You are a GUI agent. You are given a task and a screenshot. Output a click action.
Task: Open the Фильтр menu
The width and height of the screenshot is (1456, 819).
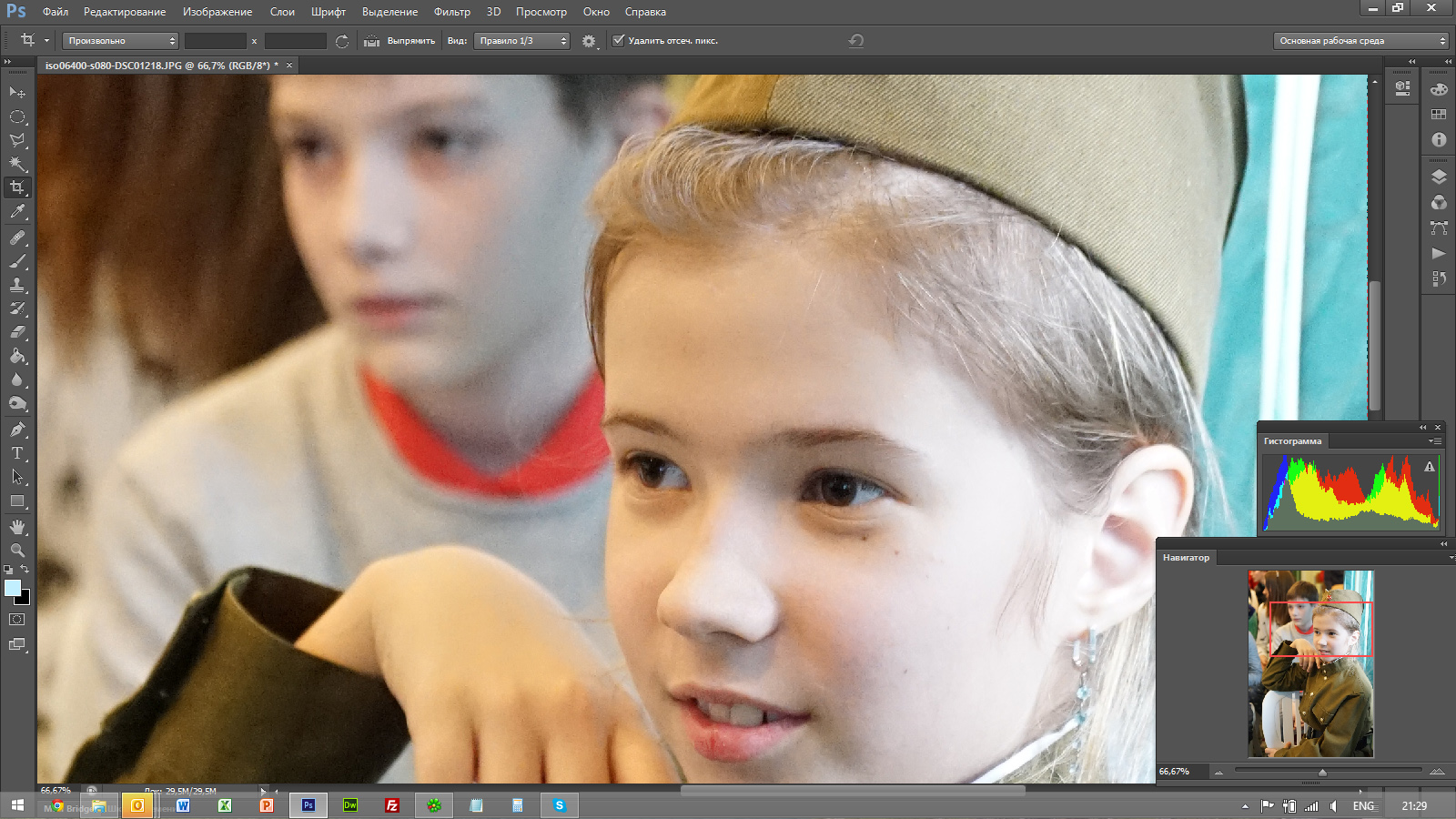(x=451, y=12)
